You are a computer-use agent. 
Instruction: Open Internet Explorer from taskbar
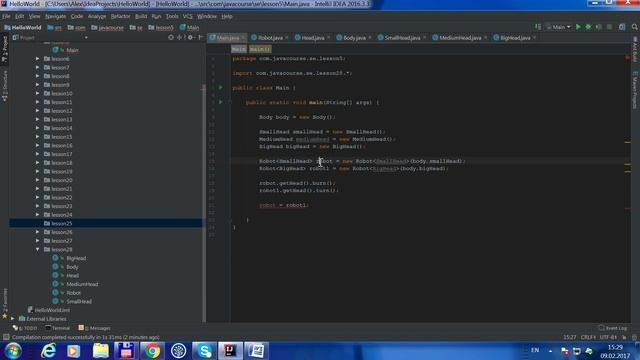(x=48, y=351)
